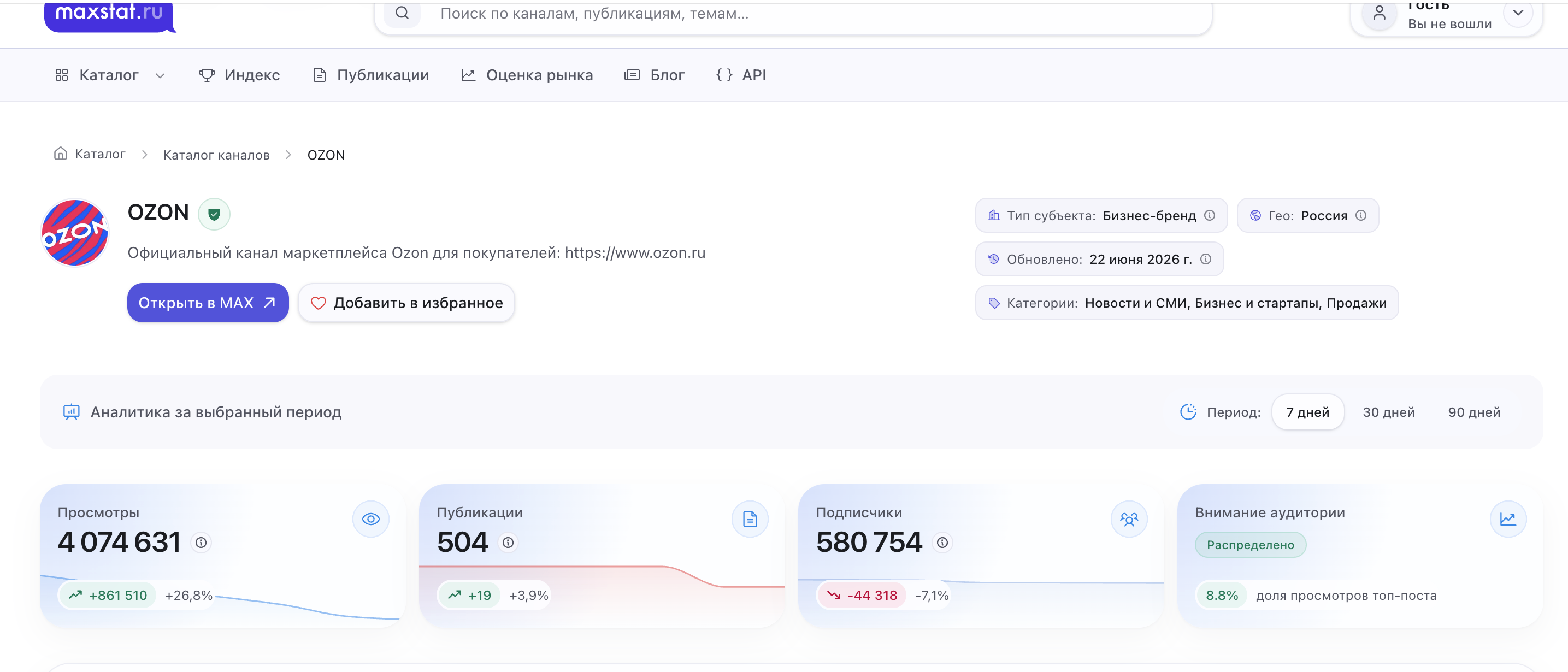Open the Индекс menu item
This screenshot has height=672, width=1568.
click(x=239, y=75)
